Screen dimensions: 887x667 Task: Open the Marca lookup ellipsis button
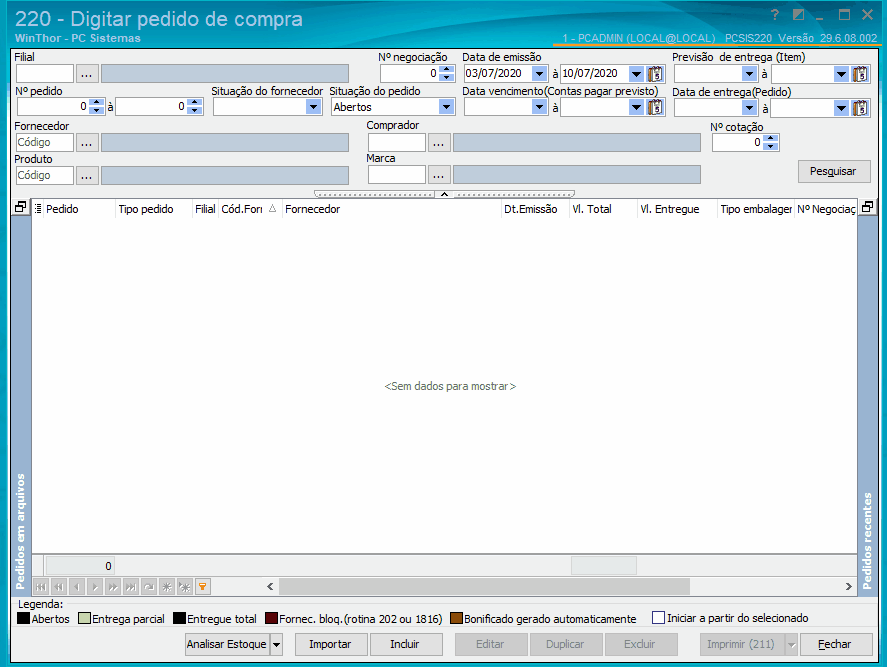pyautogui.click(x=438, y=175)
